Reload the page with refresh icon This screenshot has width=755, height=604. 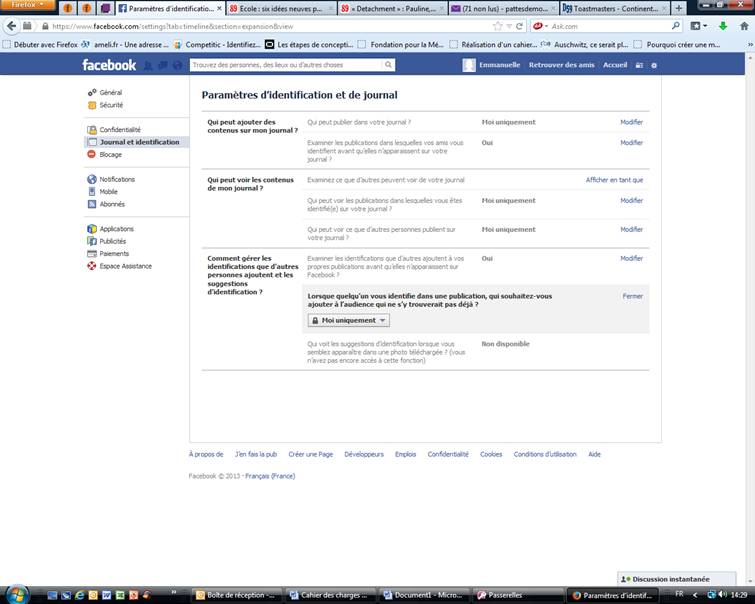519,26
